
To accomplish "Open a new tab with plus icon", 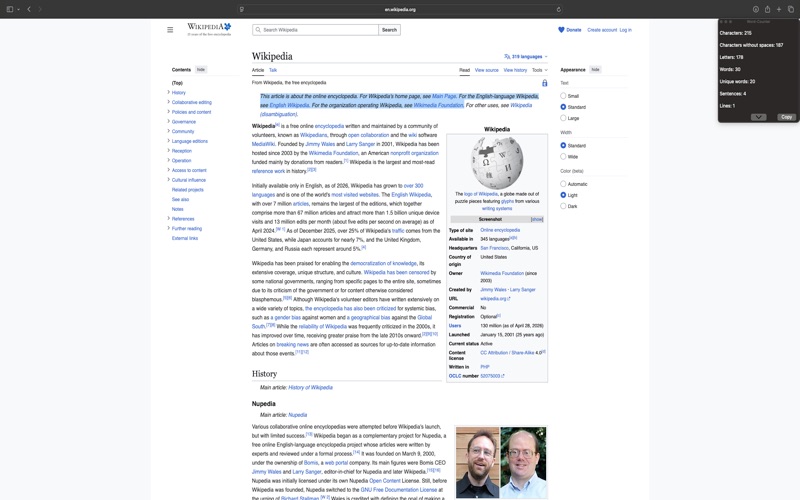I will pos(779,9).
